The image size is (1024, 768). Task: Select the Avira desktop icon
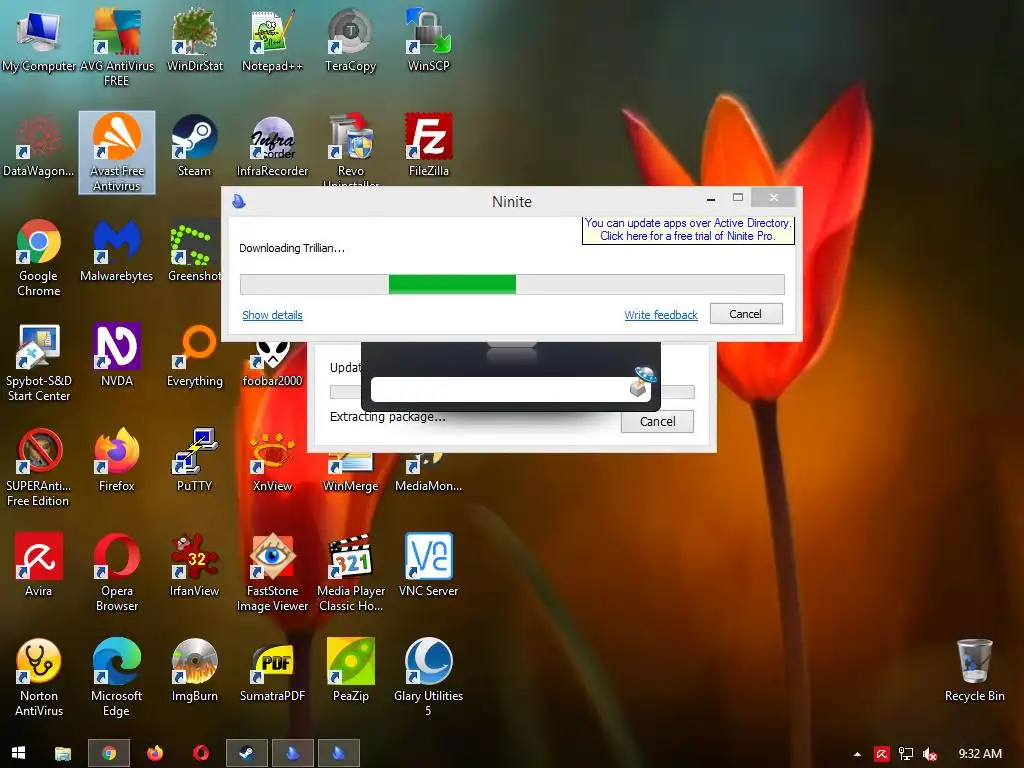coord(39,566)
